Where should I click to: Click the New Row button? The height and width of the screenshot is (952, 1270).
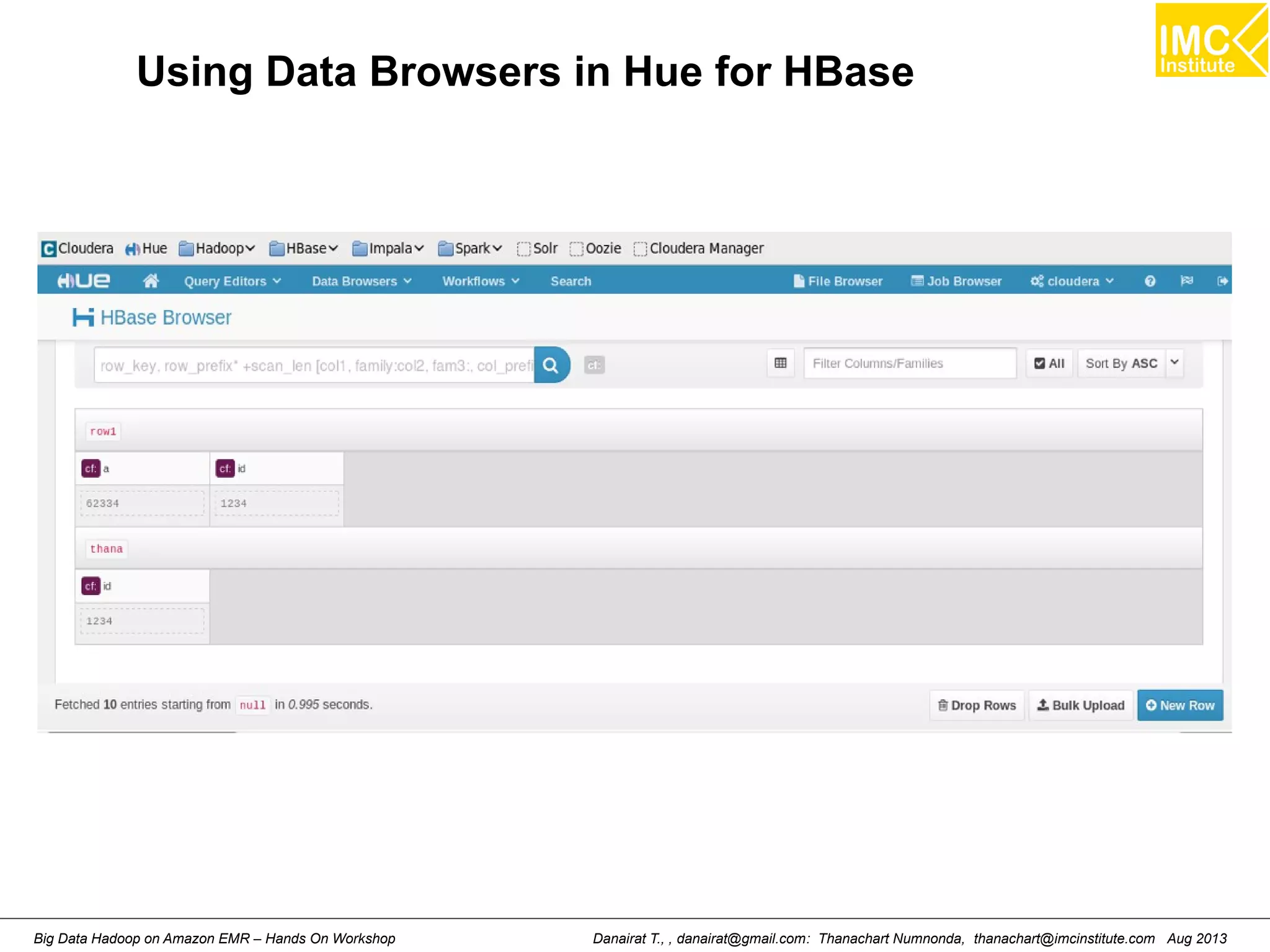coord(1180,705)
